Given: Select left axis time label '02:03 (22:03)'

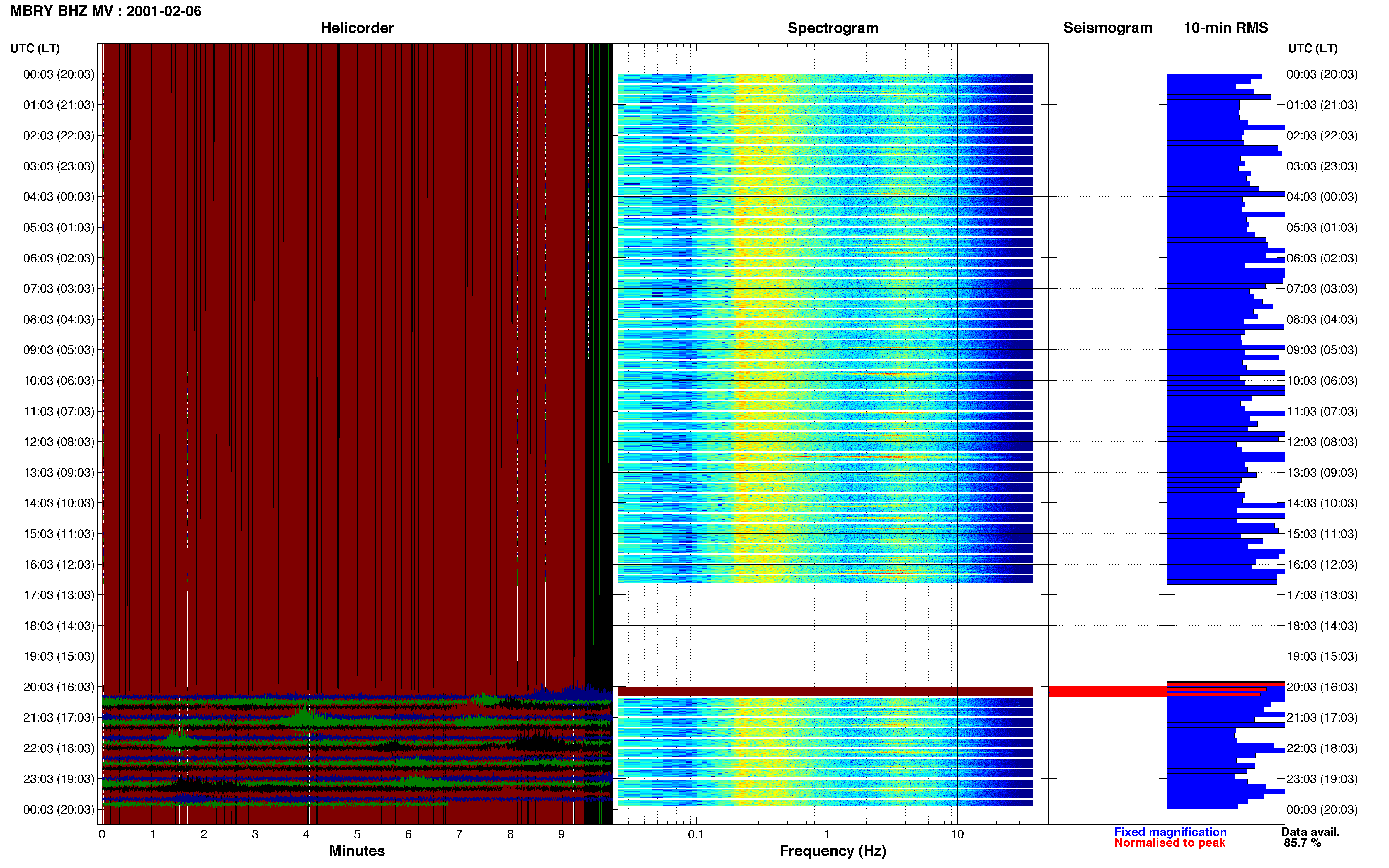Looking at the screenshot, I should [x=59, y=135].
